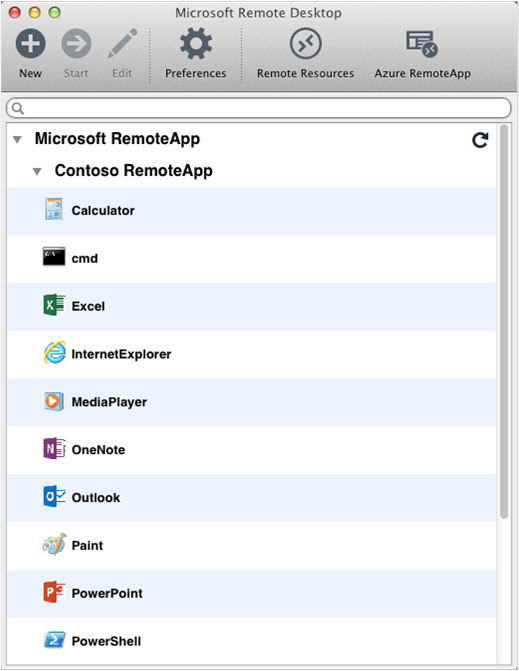Viewport: 519px width, 671px height.
Task: Open Remote Resources toolbar icon
Action: (x=305, y=44)
